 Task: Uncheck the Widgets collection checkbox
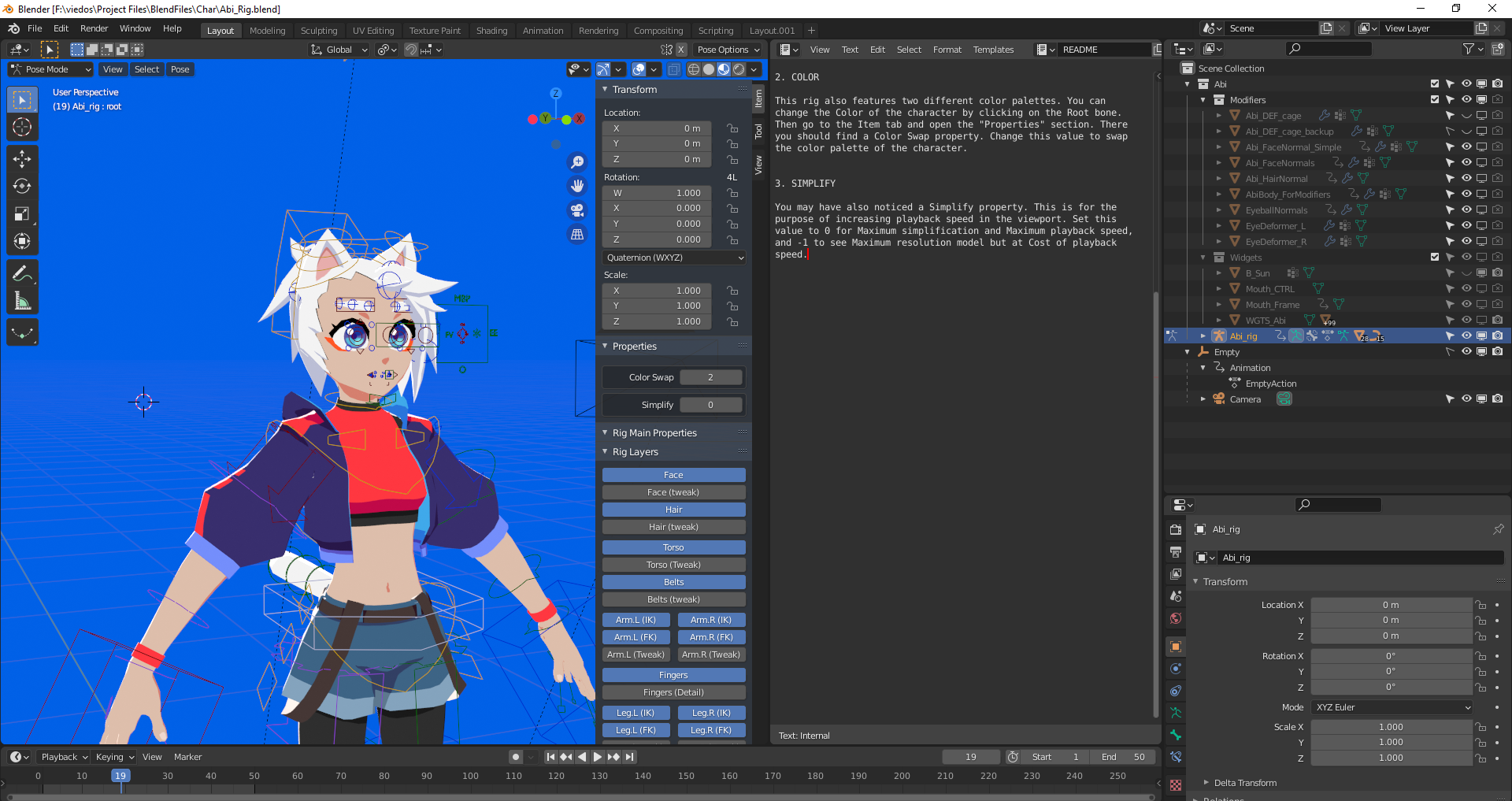pyautogui.click(x=1434, y=257)
